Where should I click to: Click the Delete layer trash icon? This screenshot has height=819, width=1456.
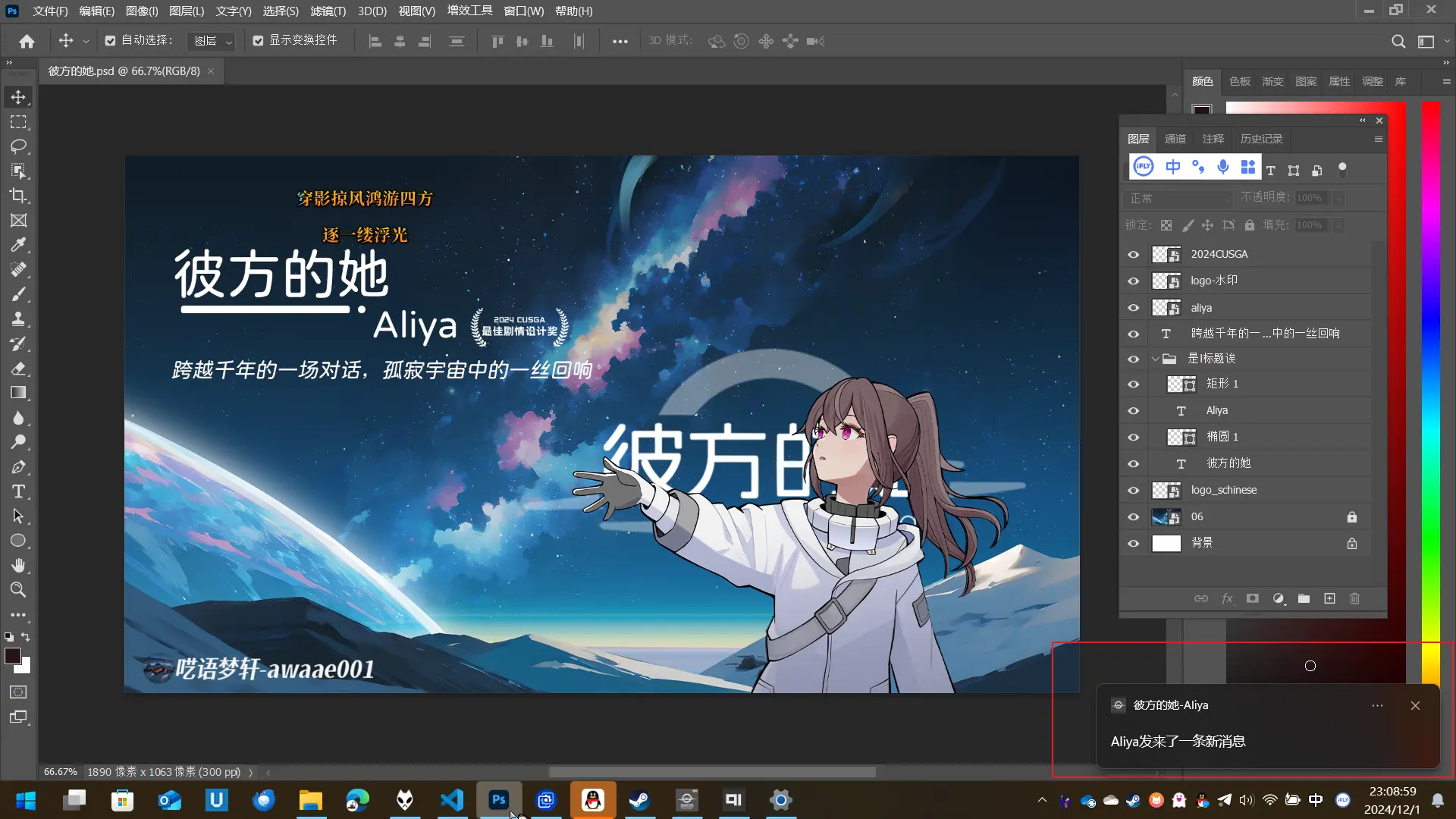click(1354, 598)
